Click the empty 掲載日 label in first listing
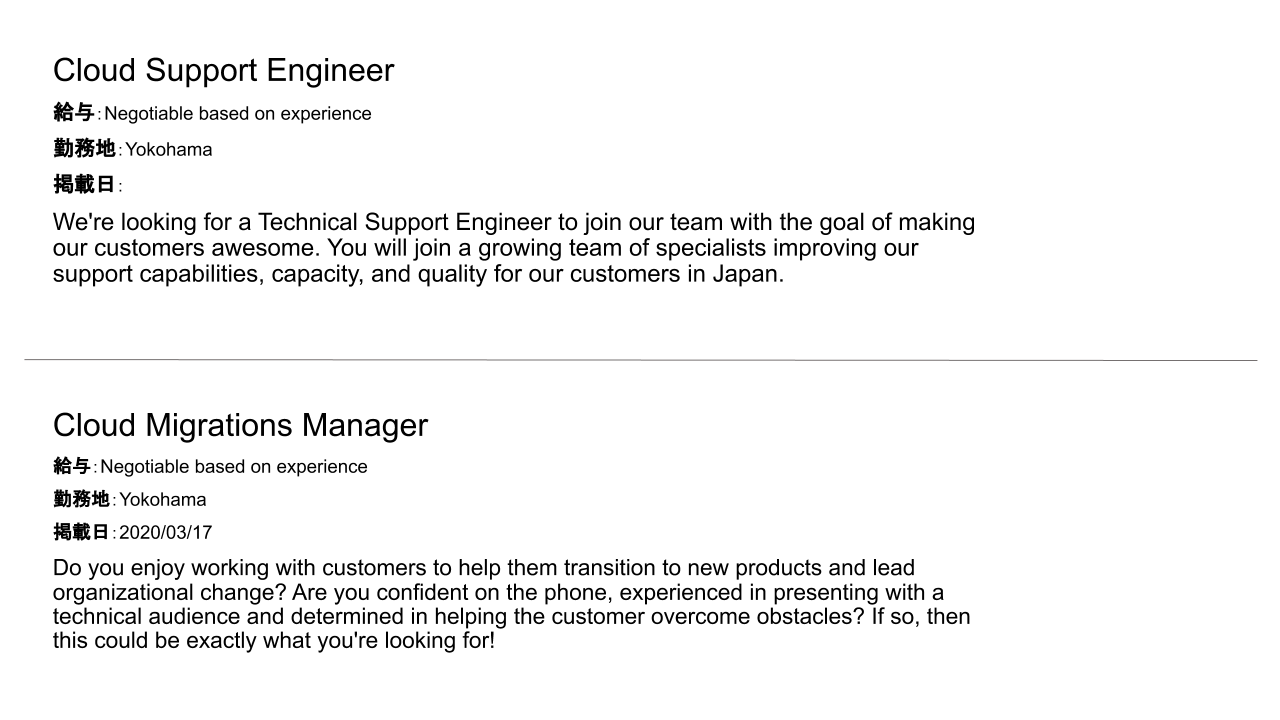1280x720 pixels. coord(85,185)
